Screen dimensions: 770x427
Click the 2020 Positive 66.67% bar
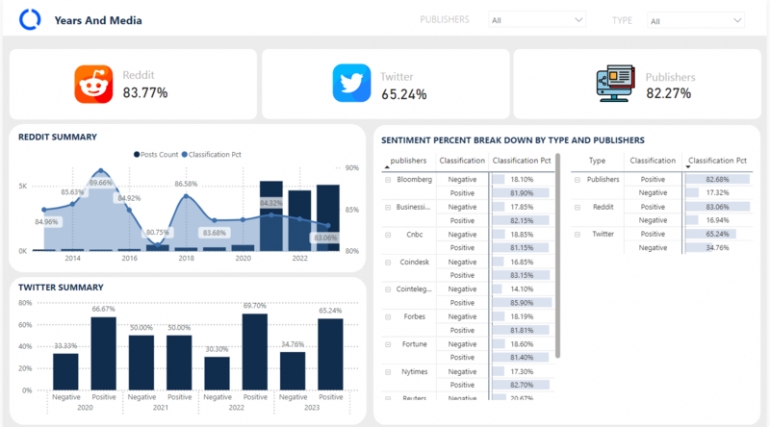pos(104,354)
